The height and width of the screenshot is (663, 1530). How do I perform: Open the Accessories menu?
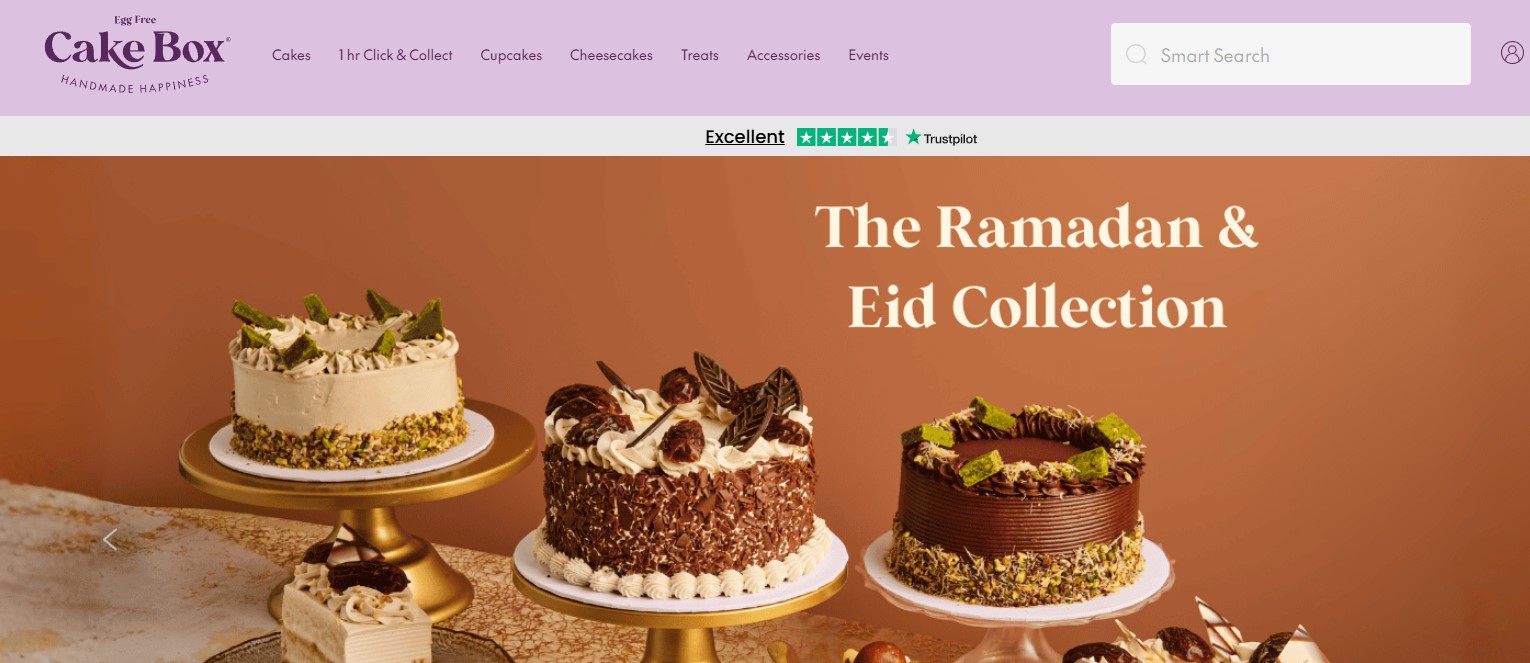click(783, 55)
